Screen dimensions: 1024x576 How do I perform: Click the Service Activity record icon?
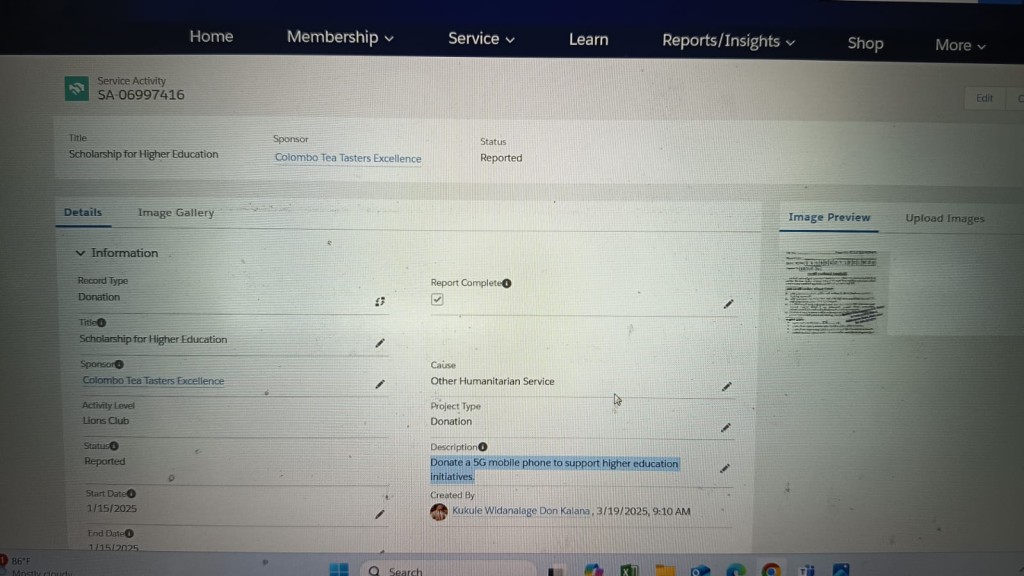pyautogui.click(x=76, y=88)
